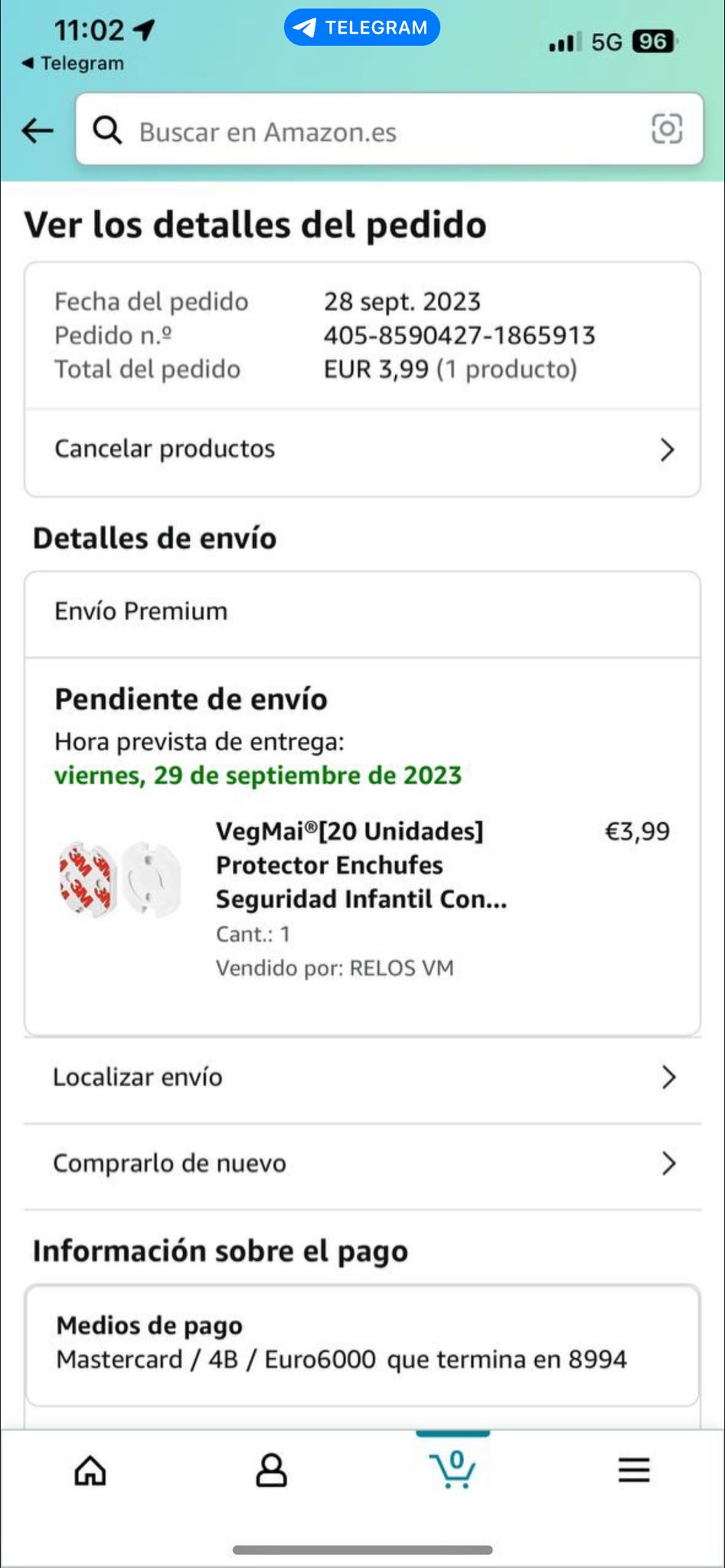Image resolution: width=725 pixels, height=1568 pixels.
Task: Tap the order number 405-8590427-1865913
Action: tap(459, 335)
